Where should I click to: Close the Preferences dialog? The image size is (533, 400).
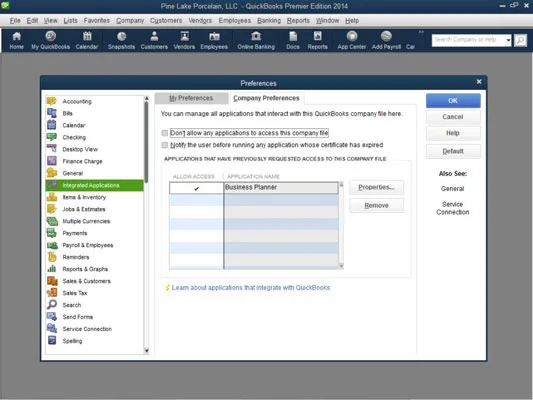(479, 82)
